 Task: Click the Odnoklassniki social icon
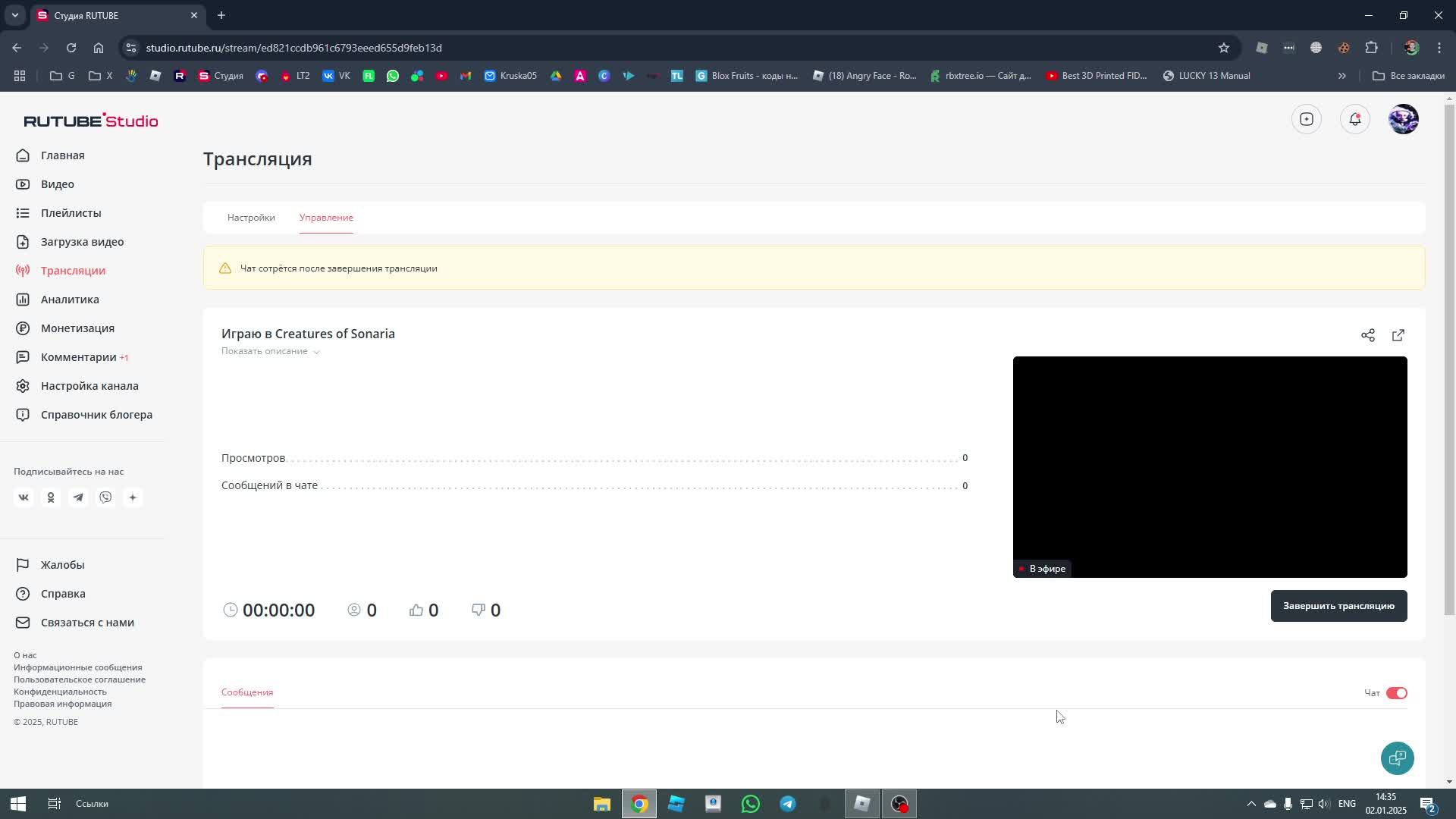(51, 497)
